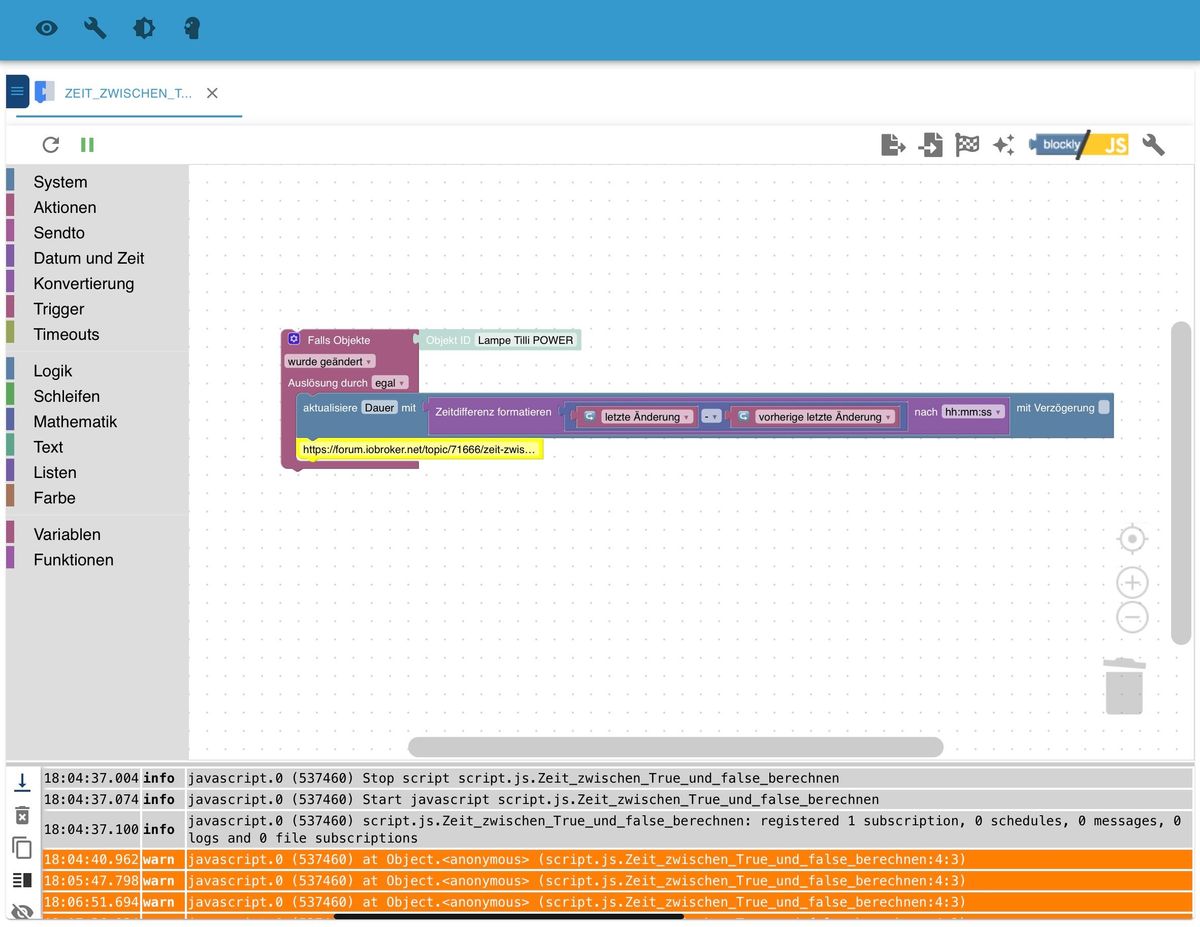Image resolution: width=1200 pixels, height=927 pixels.
Task: Click the 'registered 1 subscription' log row
Action: point(617,829)
